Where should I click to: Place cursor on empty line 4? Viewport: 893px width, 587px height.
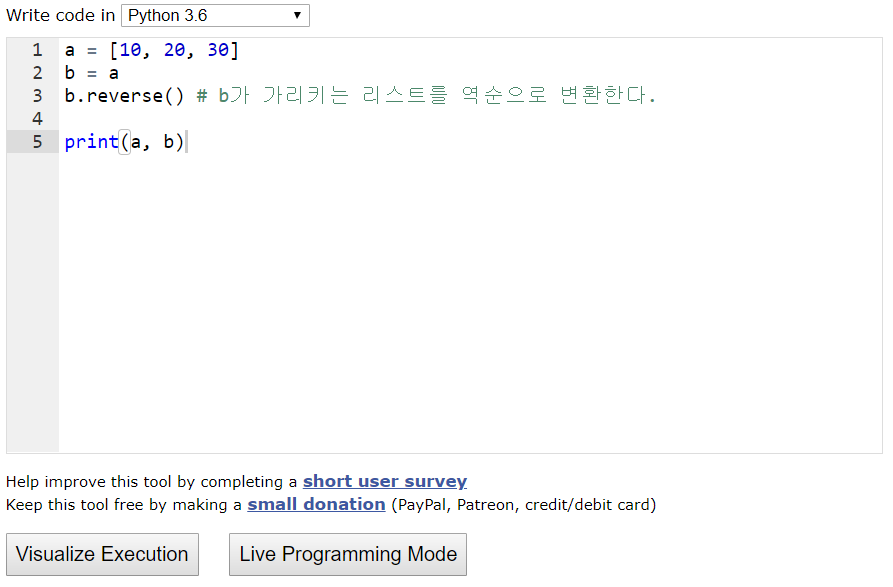(x=300, y=119)
